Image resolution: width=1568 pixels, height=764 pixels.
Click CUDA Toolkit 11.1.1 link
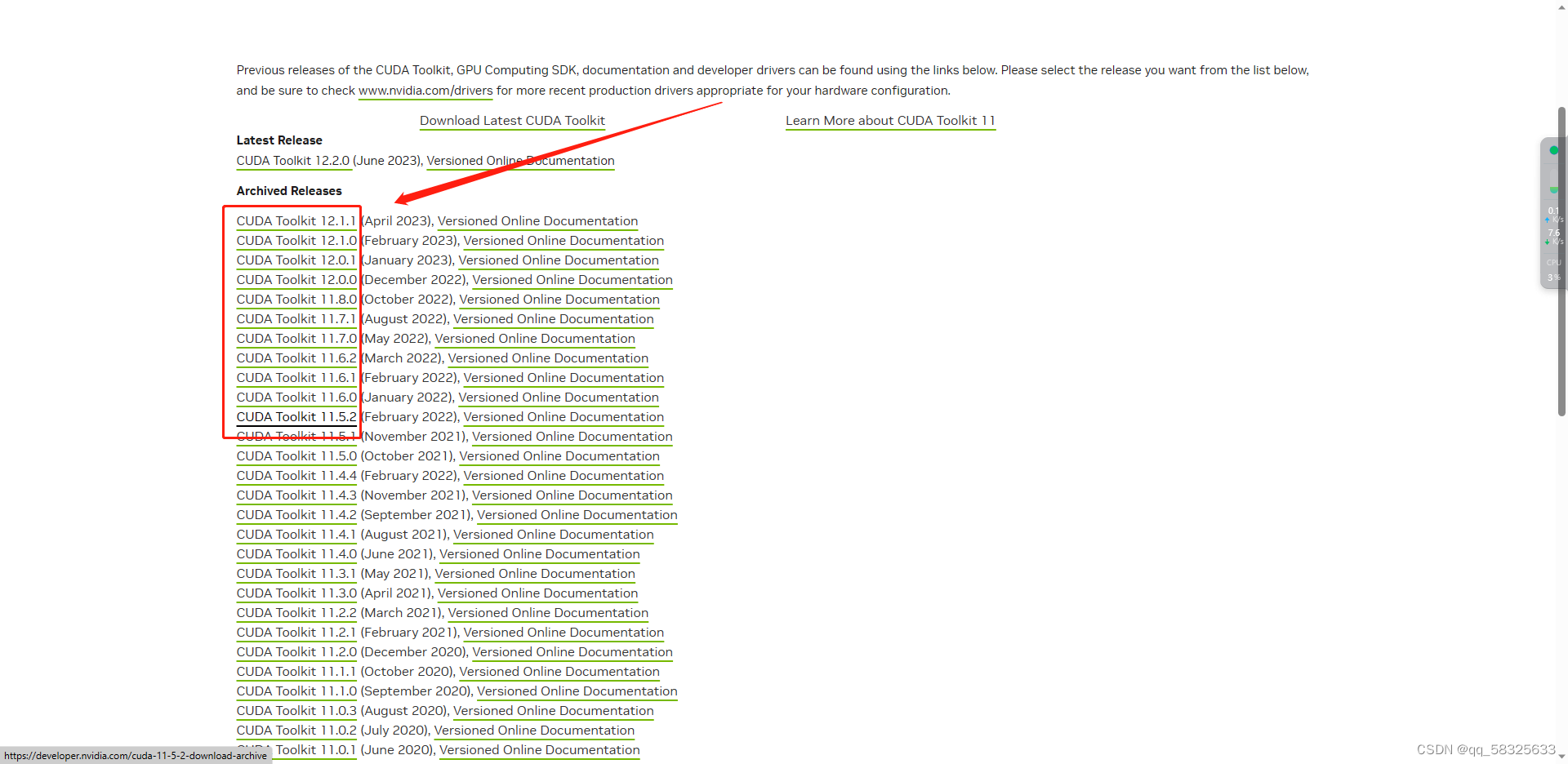point(296,672)
